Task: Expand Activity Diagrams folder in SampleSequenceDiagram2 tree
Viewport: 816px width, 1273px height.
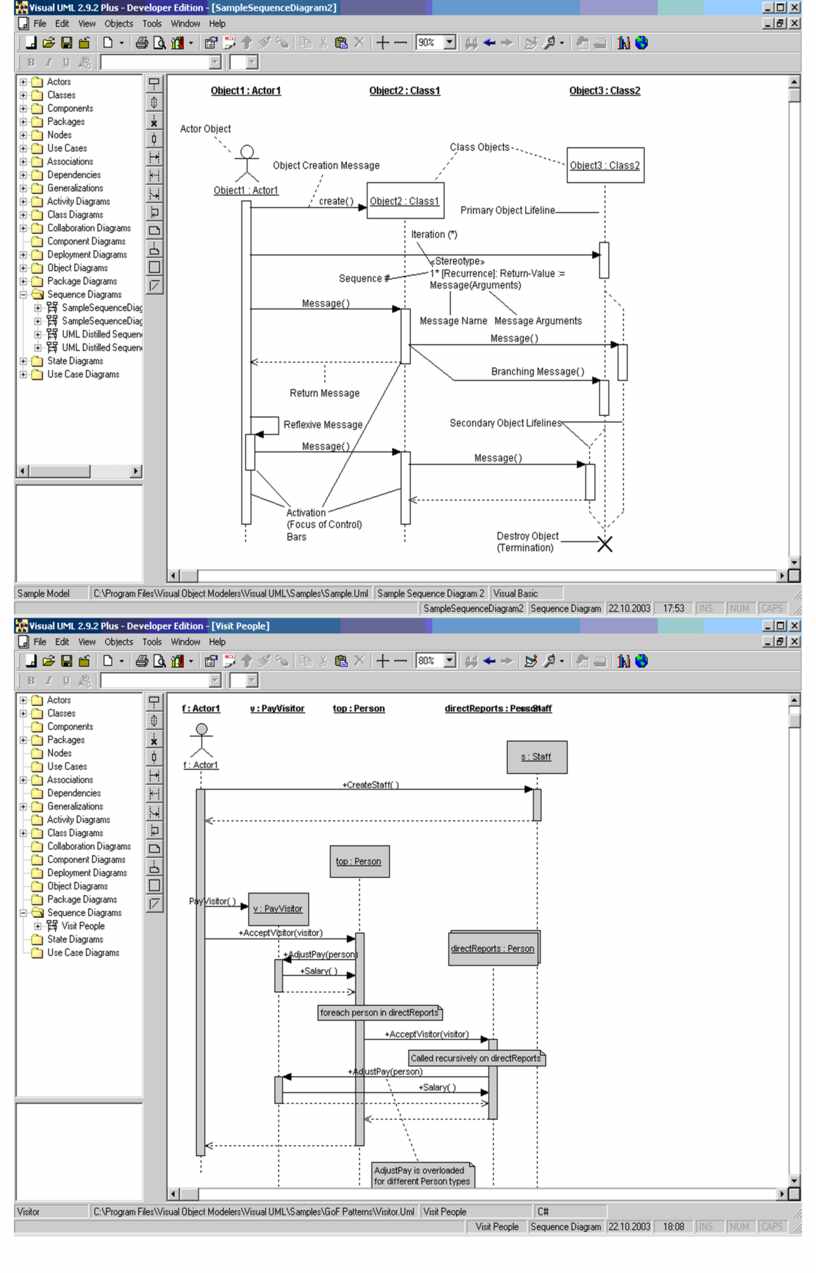Action: pyautogui.click(x=23, y=201)
